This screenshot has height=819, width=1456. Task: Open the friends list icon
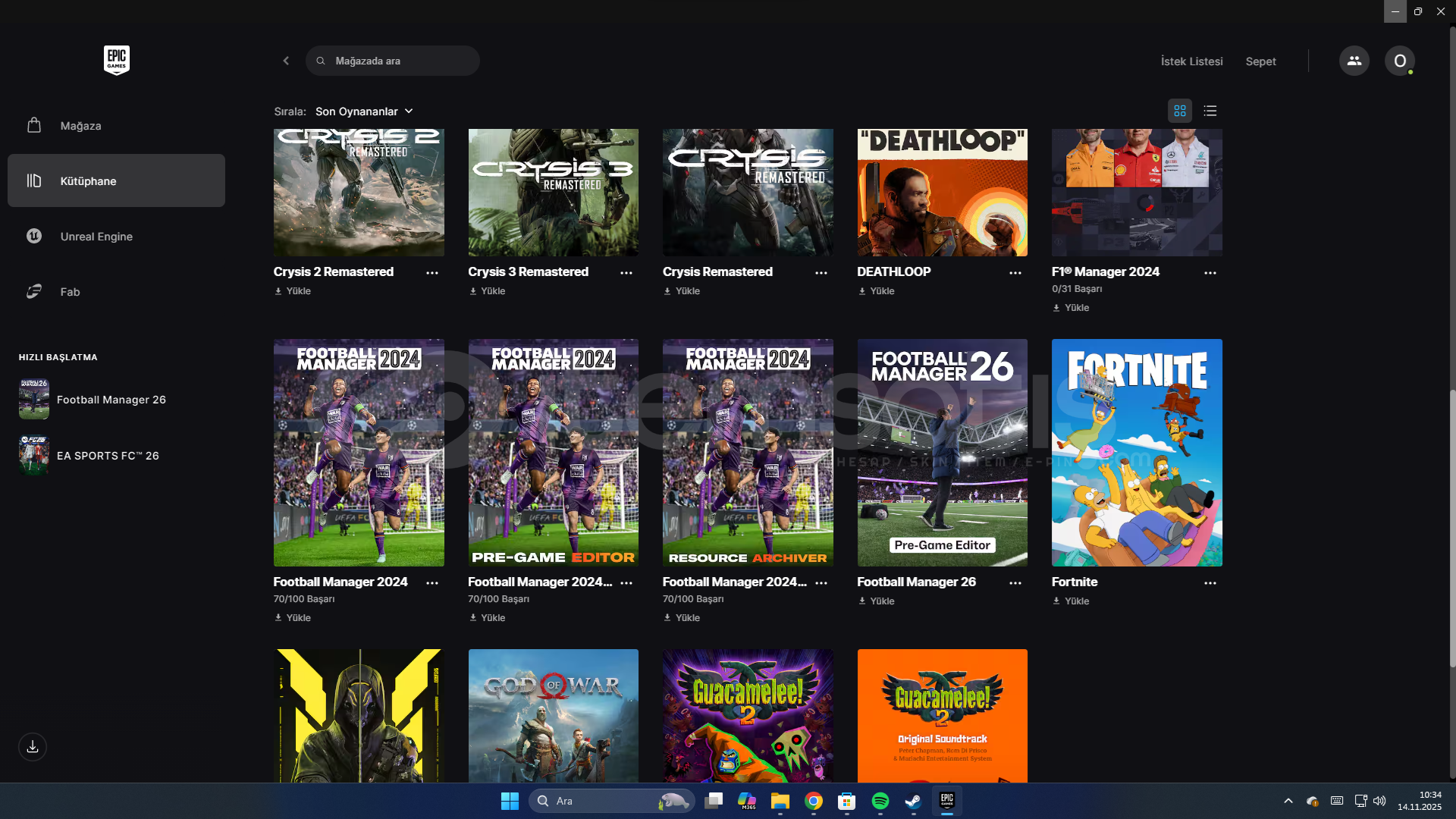point(1354,61)
